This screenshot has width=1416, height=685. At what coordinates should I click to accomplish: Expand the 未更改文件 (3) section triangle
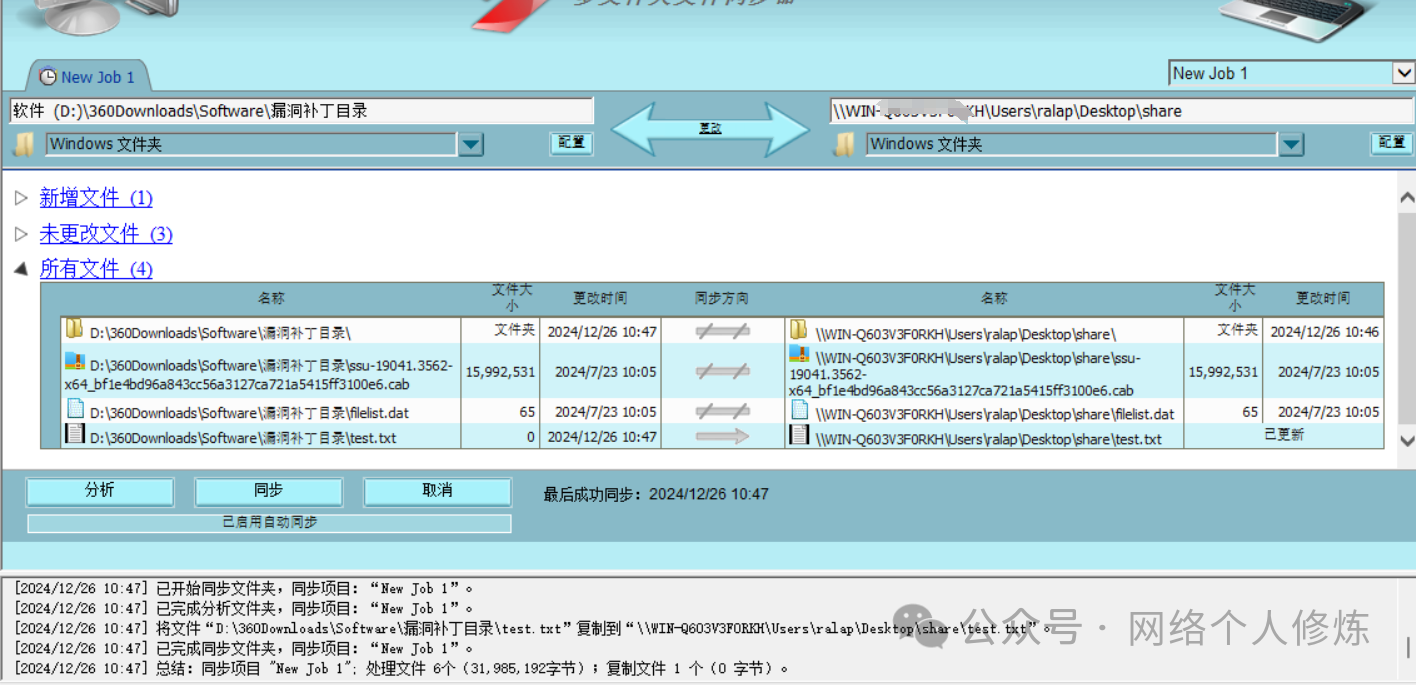21,234
